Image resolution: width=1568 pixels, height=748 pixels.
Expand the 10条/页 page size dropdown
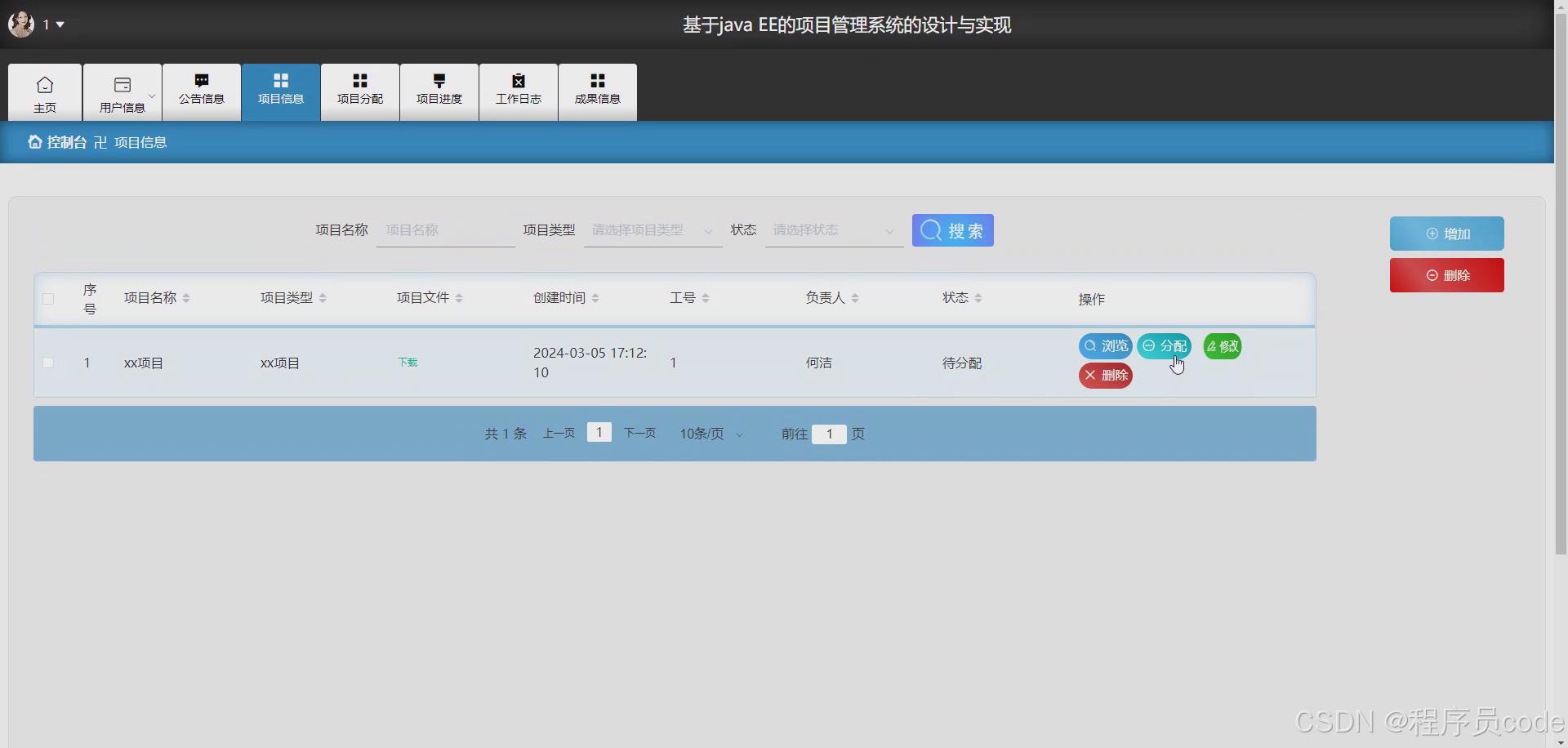coord(709,434)
